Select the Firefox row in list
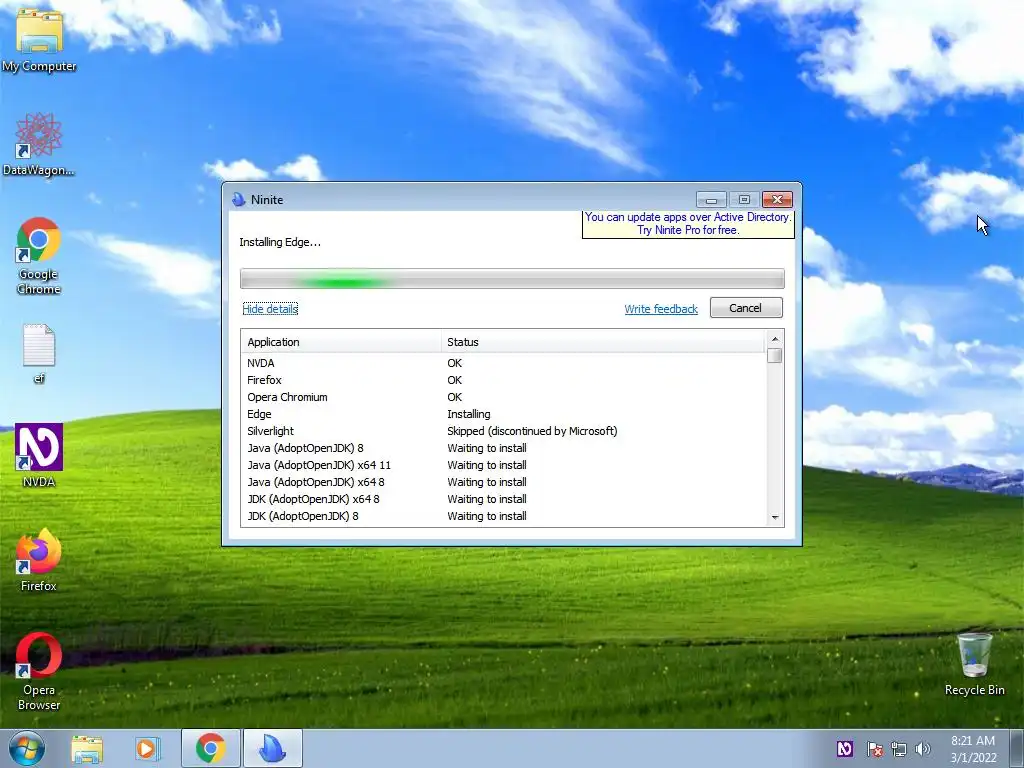Image resolution: width=1024 pixels, height=768 pixels. [503, 380]
